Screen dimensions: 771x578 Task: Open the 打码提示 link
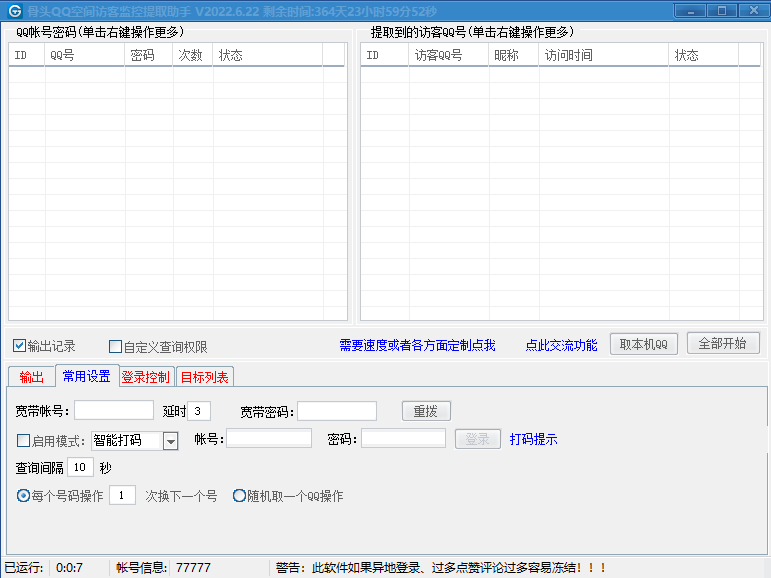pyautogui.click(x=533, y=439)
